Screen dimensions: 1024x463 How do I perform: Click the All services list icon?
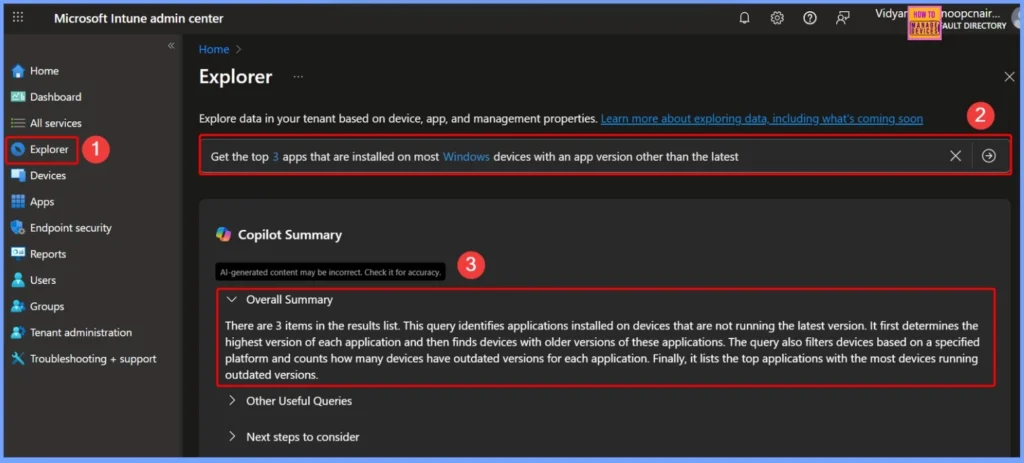(x=18, y=123)
